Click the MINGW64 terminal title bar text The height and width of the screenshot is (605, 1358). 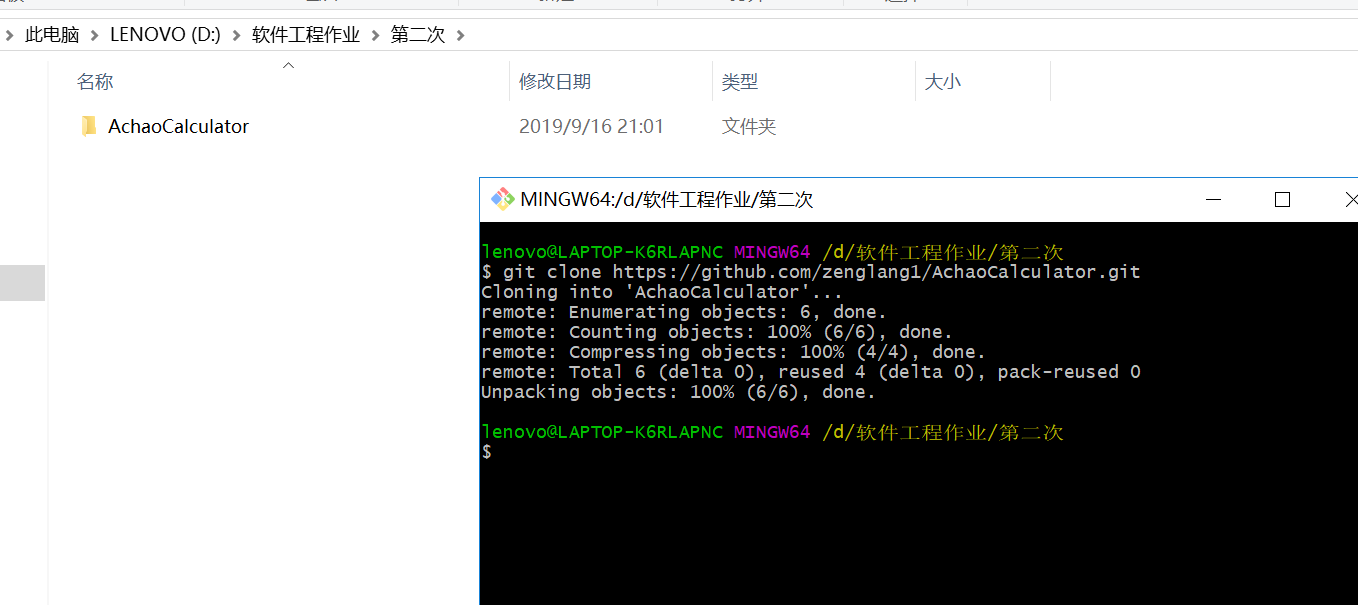pyautogui.click(x=667, y=200)
